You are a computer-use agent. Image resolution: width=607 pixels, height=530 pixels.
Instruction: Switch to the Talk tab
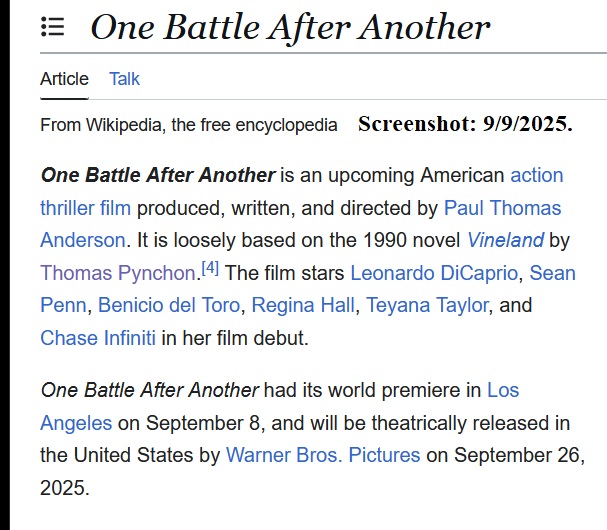click(124, 79)
